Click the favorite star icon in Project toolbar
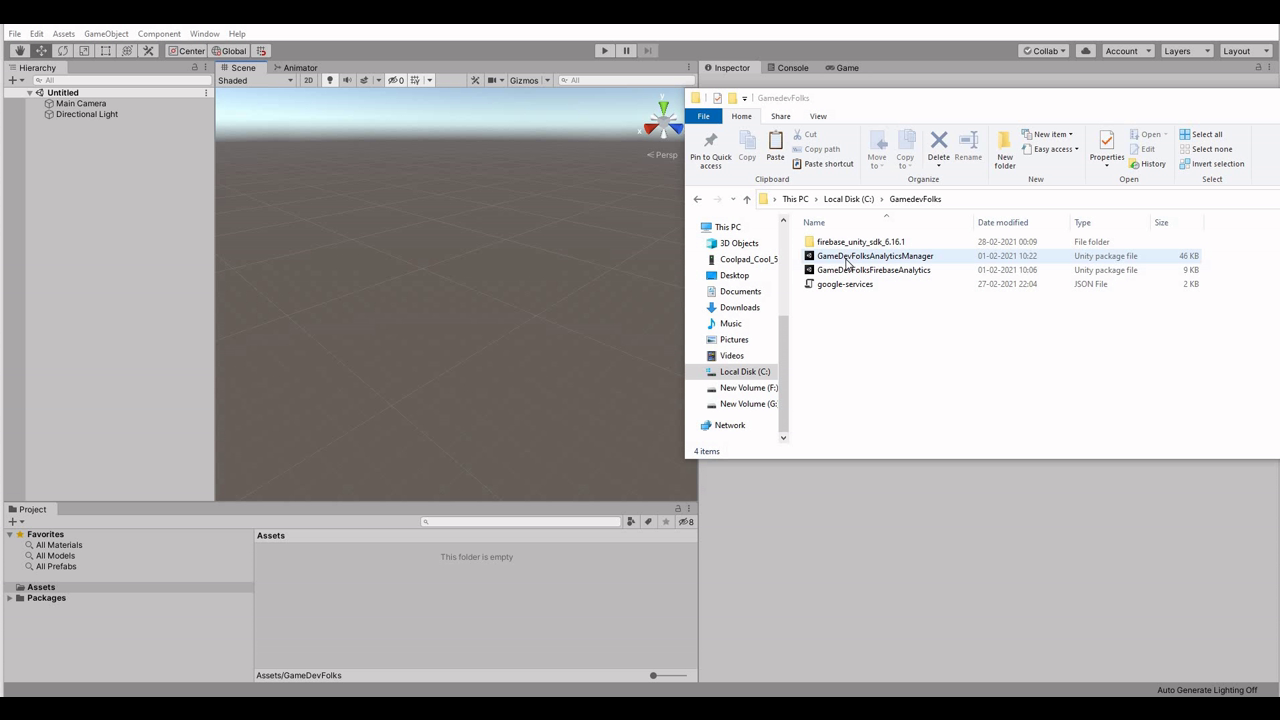The image size is (1280, 720). 666,522
